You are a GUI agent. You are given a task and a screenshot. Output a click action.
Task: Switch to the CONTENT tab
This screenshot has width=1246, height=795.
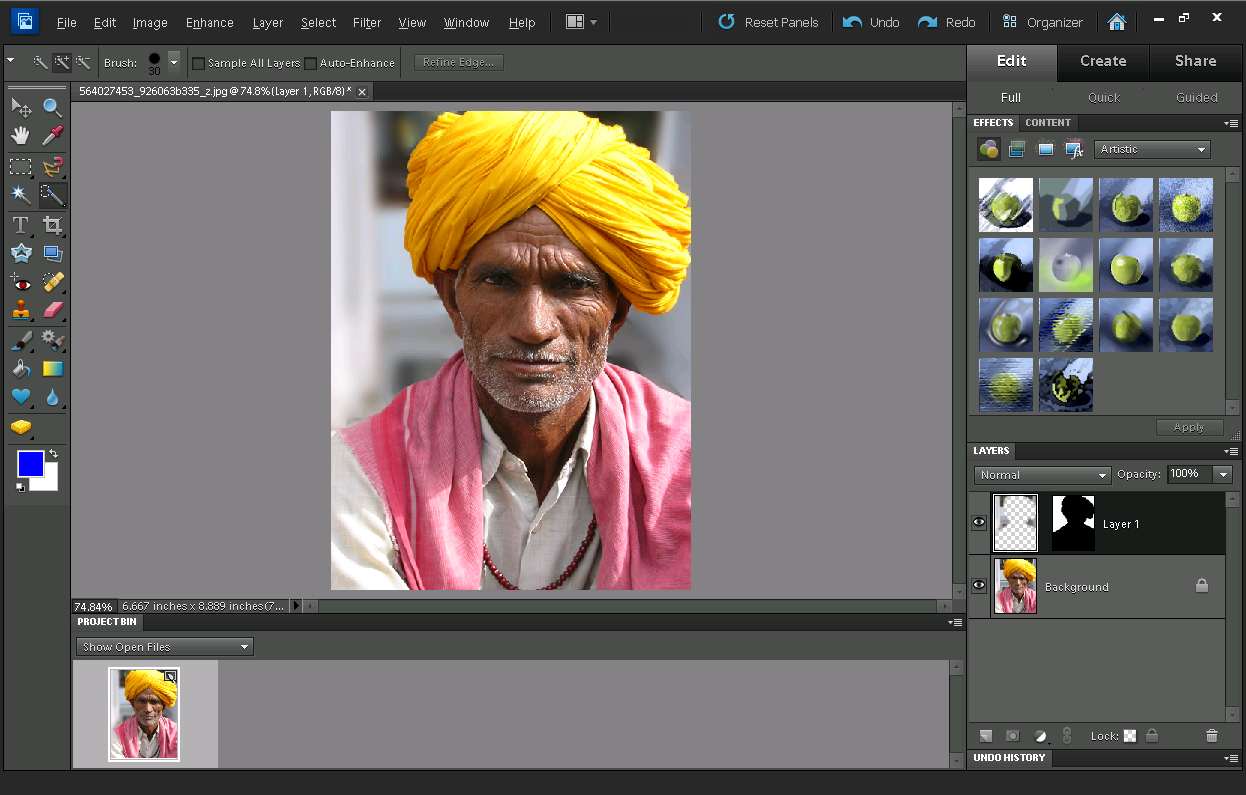pyautogui.click(x=1048, y=122)
